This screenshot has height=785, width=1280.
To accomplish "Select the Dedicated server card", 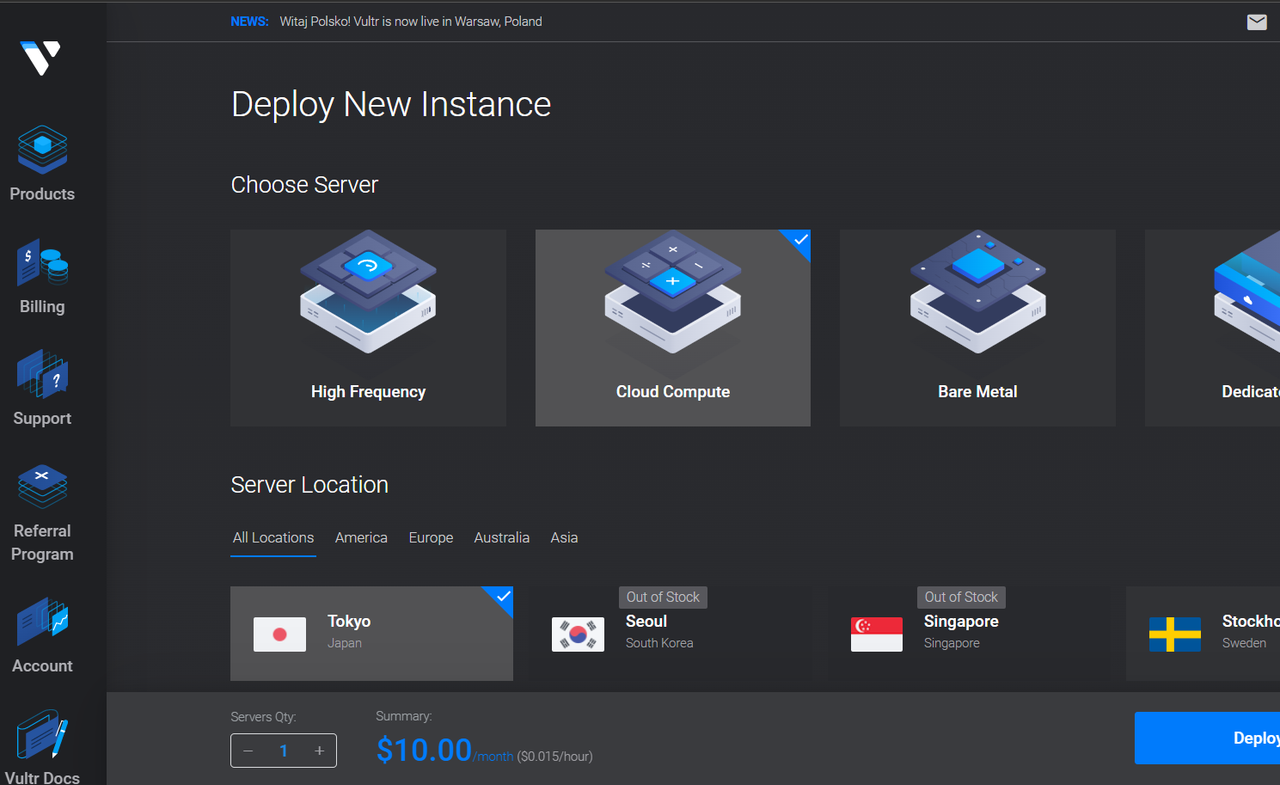I will pos(1212,328).
